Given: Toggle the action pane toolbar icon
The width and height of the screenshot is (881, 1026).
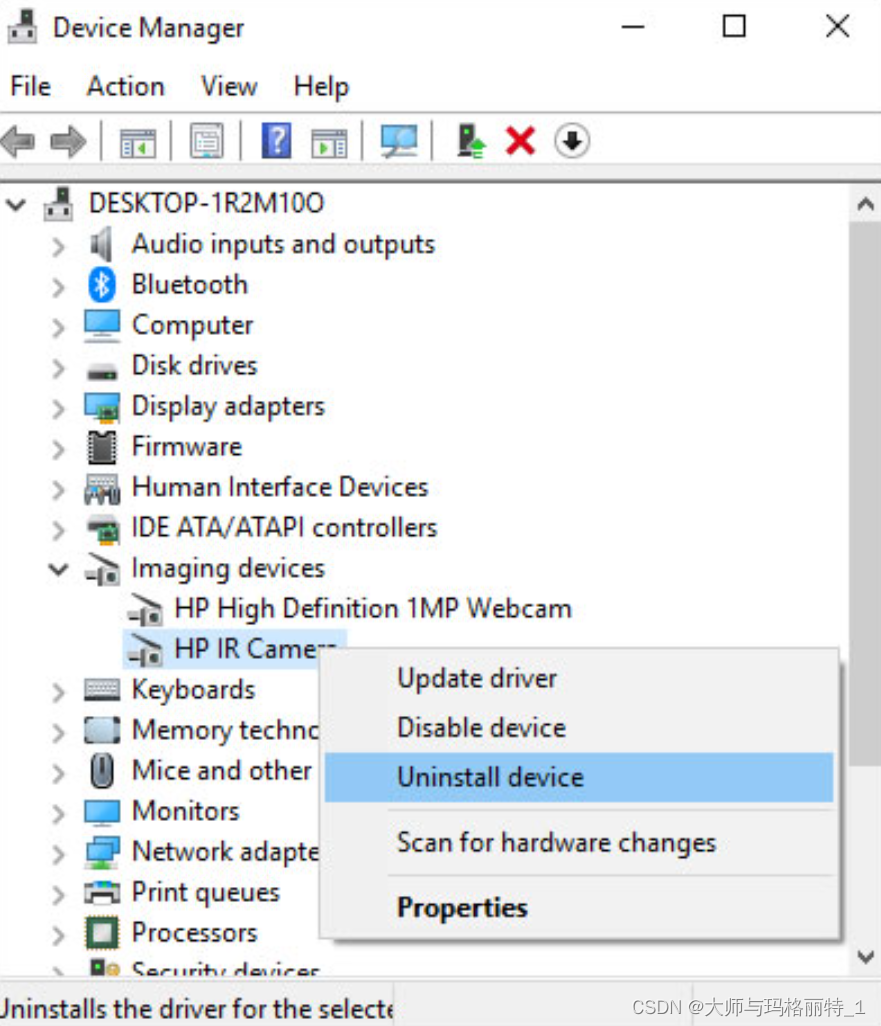Looking at the screenshot, I should [329, 143].
